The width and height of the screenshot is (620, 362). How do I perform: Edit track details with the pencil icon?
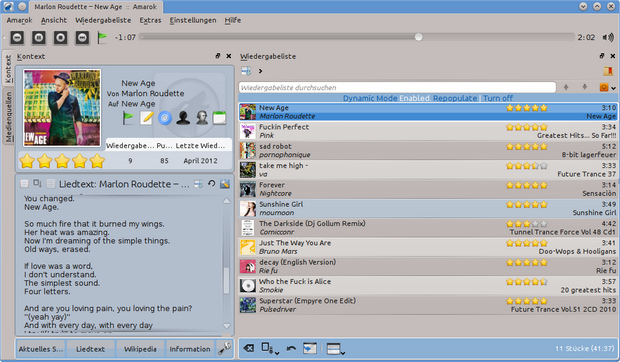tap(146, 118)
